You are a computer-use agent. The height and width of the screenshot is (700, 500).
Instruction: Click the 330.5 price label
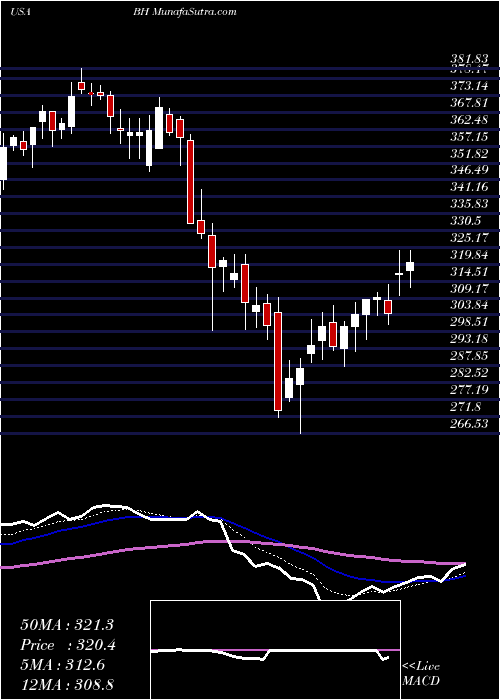pos(465,222)
